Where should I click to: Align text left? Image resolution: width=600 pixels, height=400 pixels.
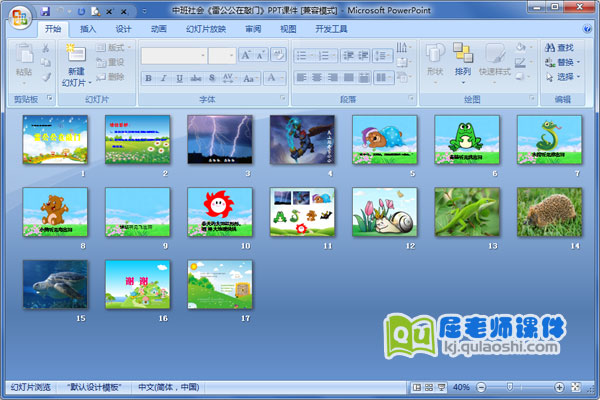coord(302,78)
